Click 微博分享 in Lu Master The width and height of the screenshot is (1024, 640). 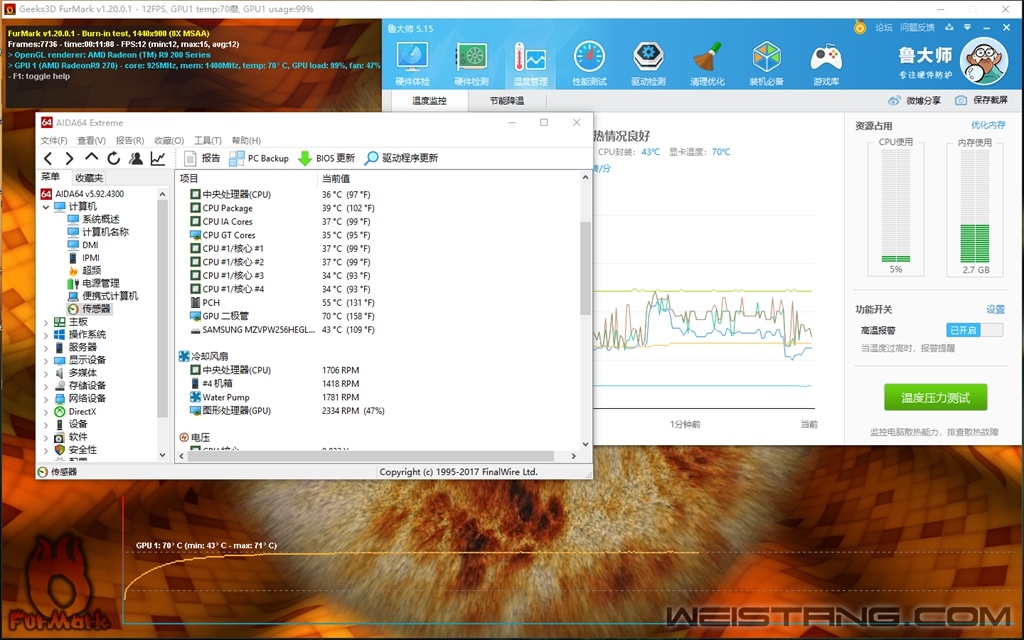[915, 100]
